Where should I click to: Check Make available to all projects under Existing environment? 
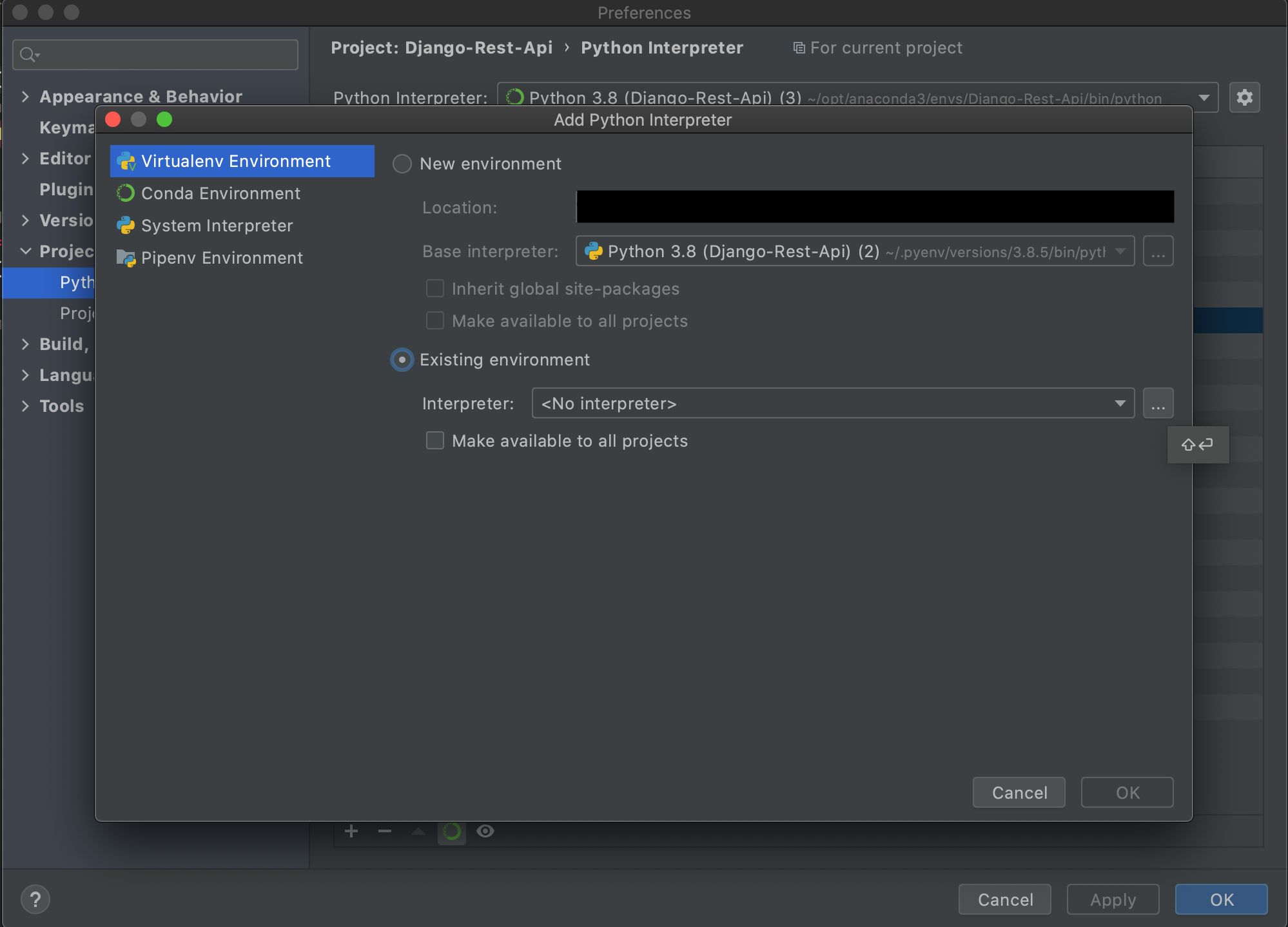pyautogui.click(x=435, y=440)
